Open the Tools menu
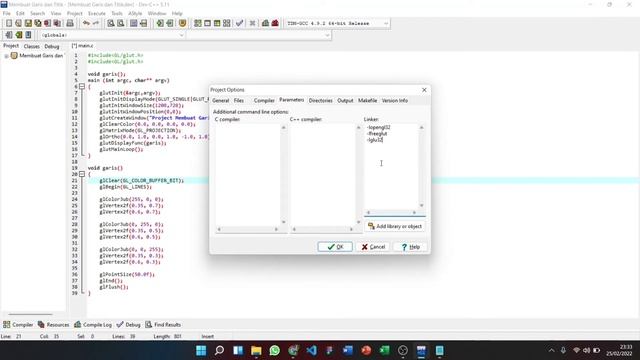 pos(117,13)
